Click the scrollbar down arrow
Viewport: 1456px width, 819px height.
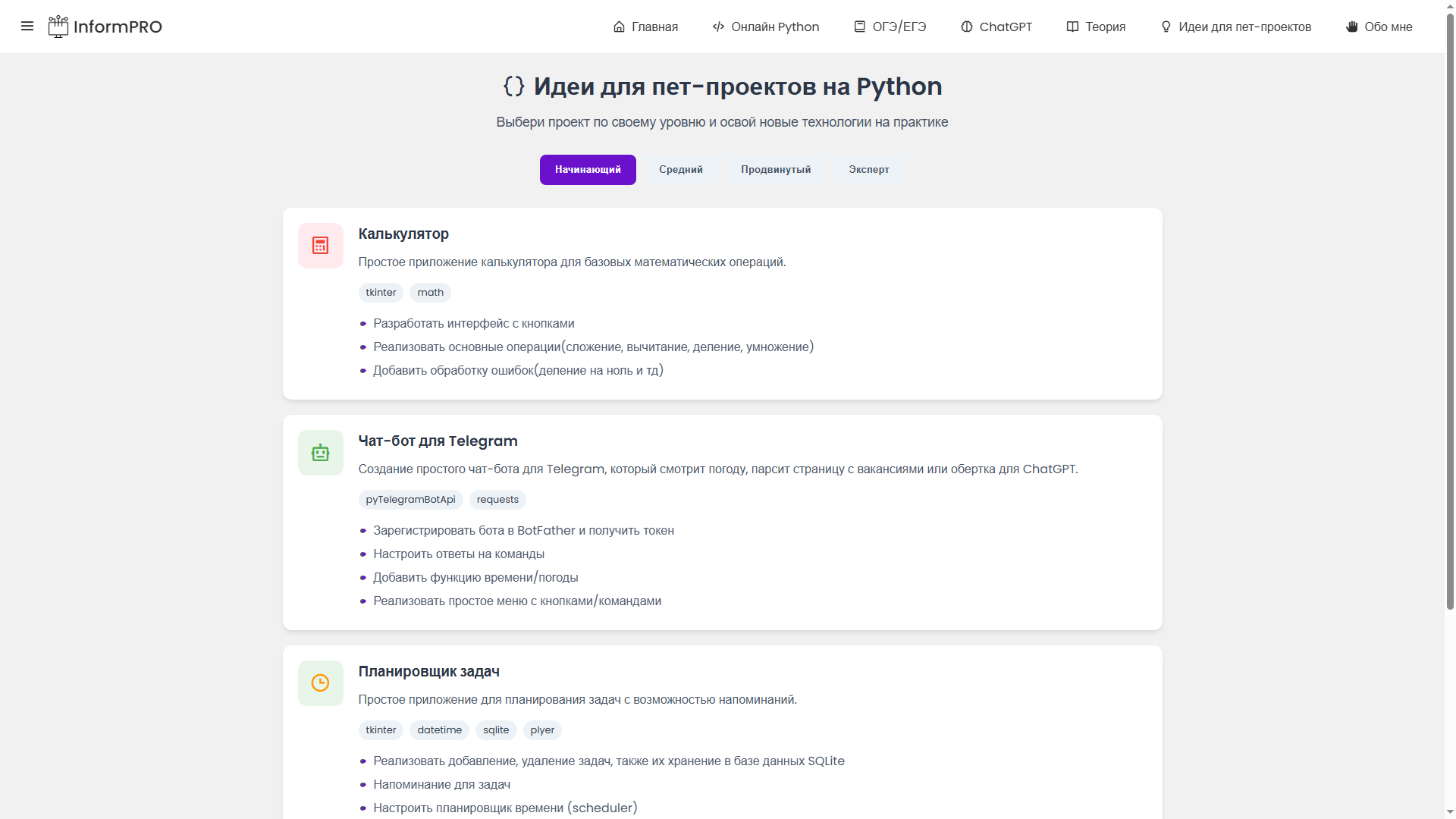click(1450, 812)
